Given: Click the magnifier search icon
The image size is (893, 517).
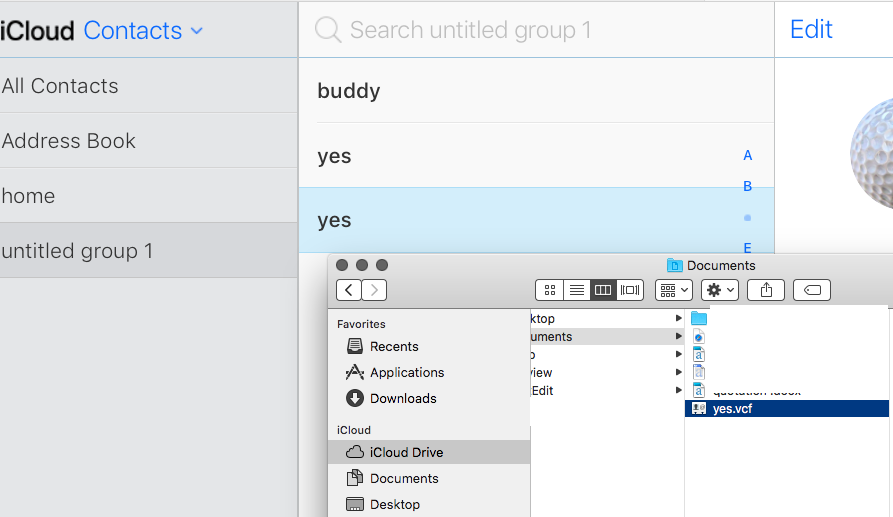Looking at the screenshot, I should pos(328,30).
